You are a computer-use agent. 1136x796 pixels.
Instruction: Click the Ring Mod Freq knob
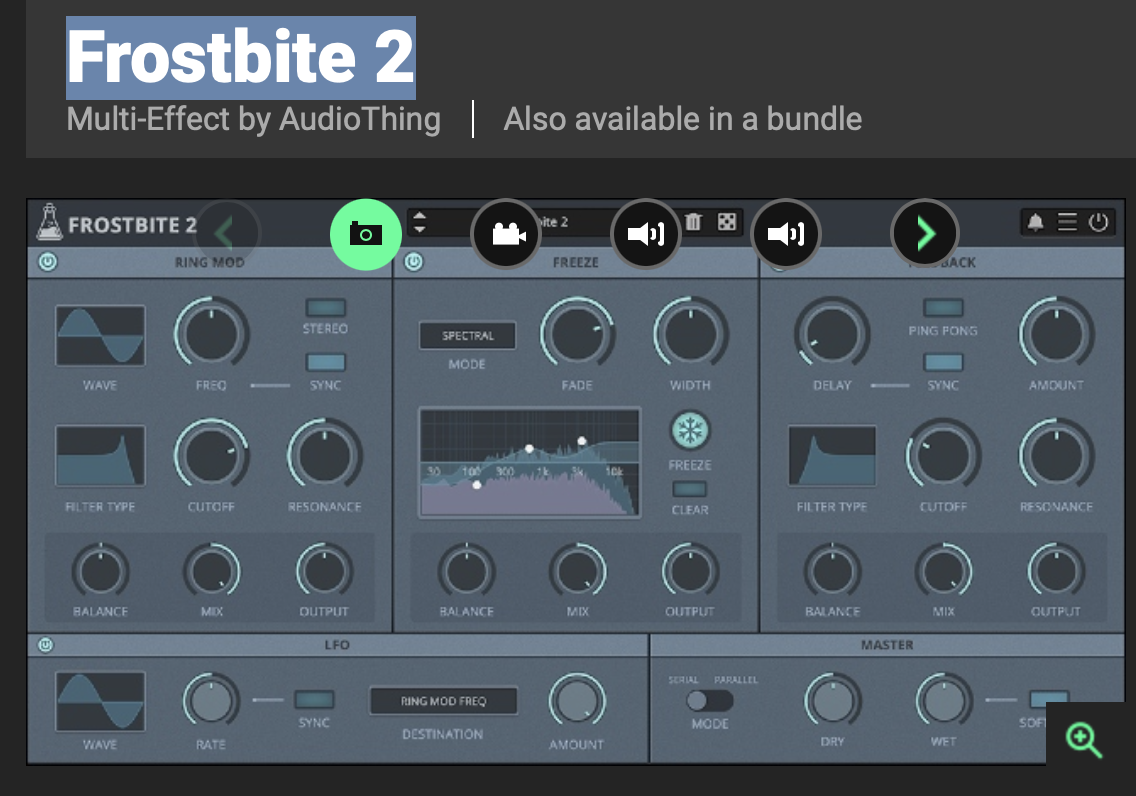tap(212, 334)
